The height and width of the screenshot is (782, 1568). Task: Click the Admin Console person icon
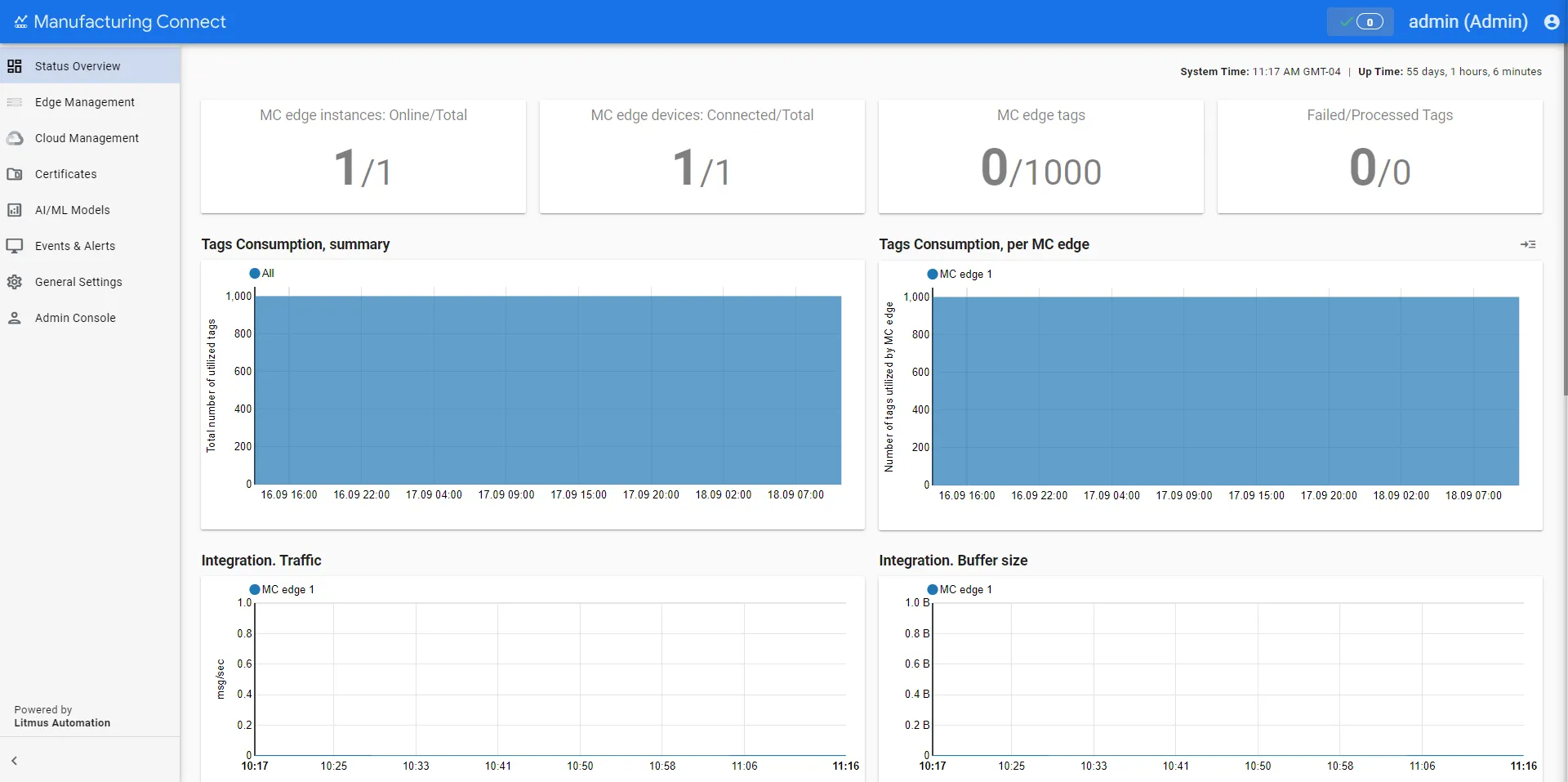click(x=15, y=318)
